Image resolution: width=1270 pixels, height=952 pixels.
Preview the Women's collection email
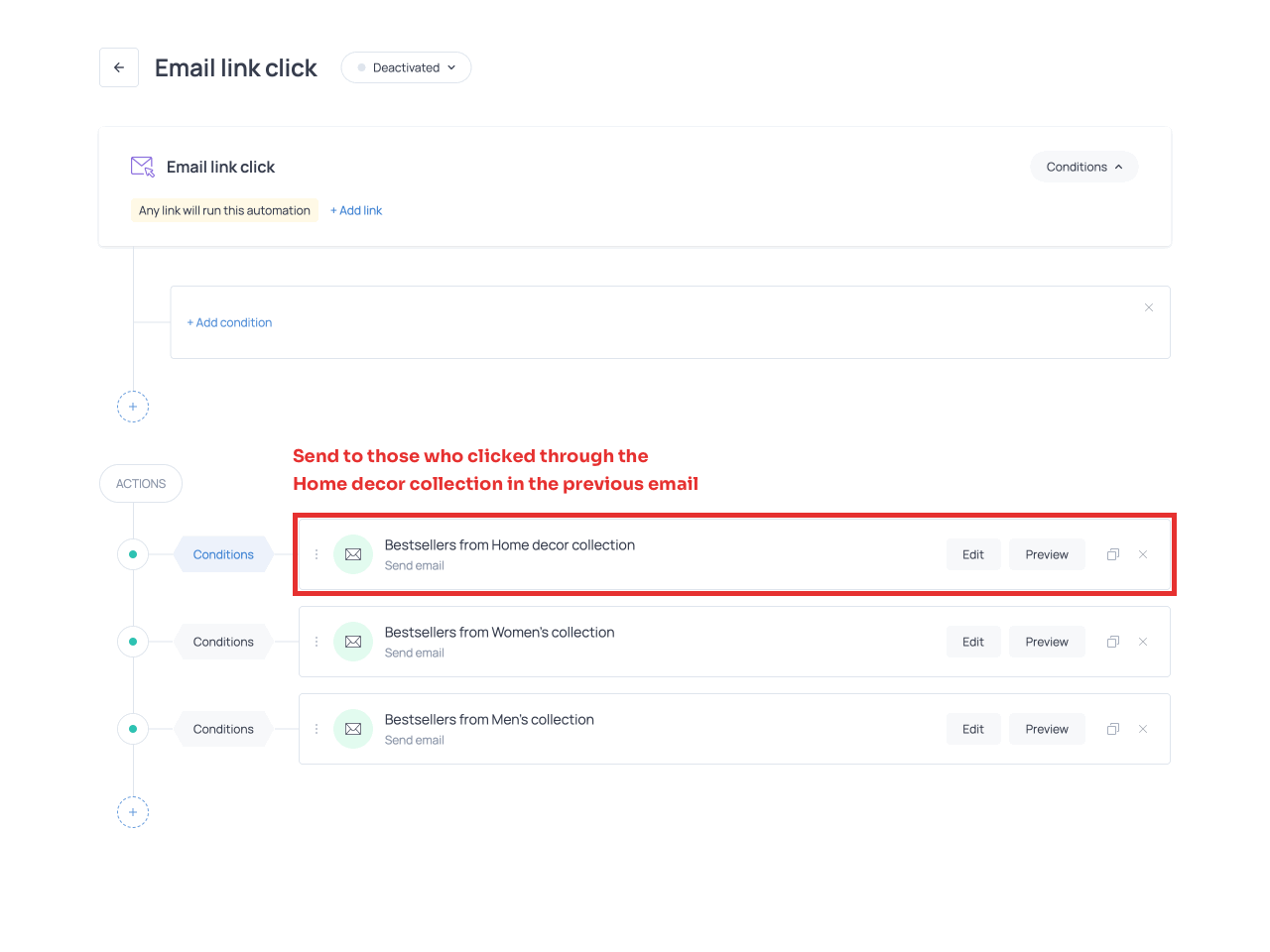[1047, 642]
